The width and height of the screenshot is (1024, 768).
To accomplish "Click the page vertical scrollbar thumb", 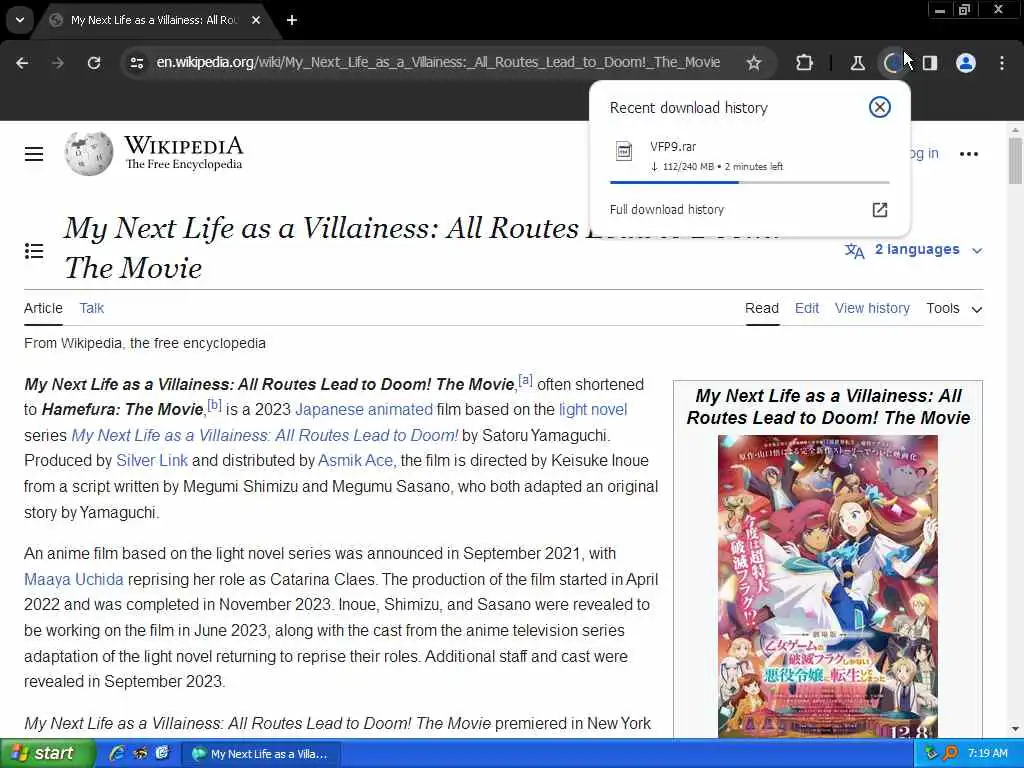I will (1015, 161).
